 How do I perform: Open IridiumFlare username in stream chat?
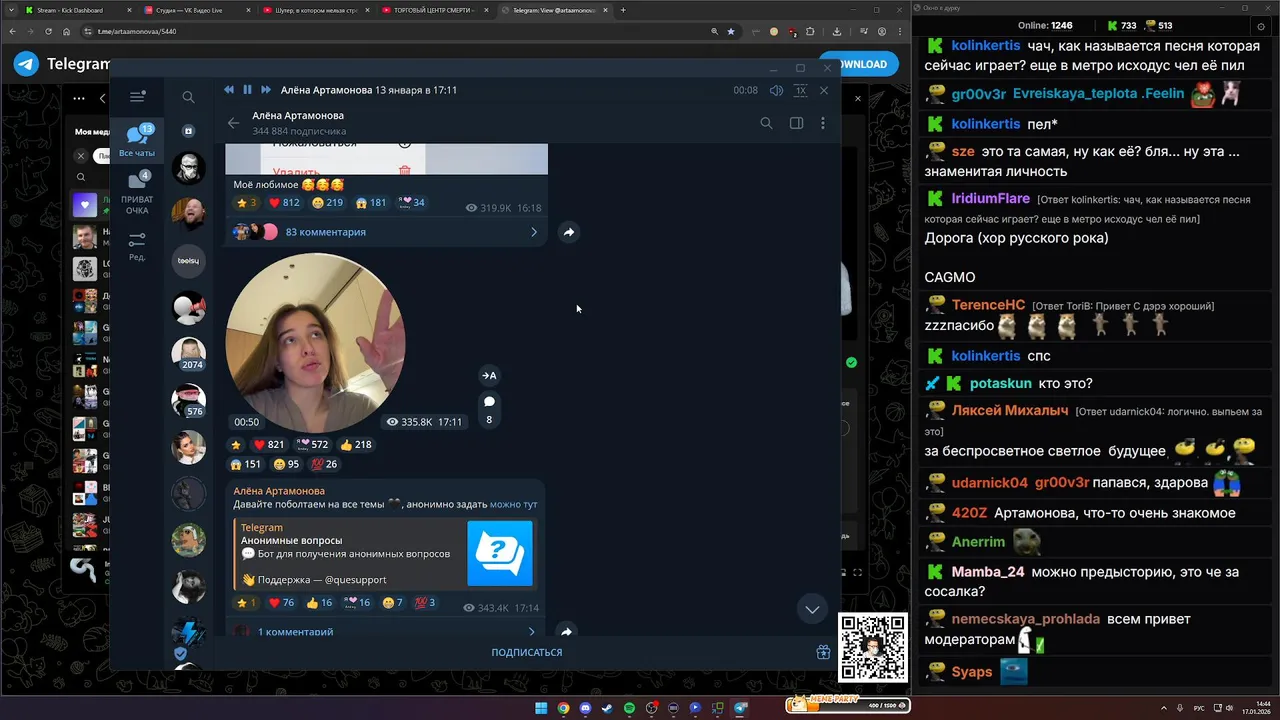click(991, 198)
